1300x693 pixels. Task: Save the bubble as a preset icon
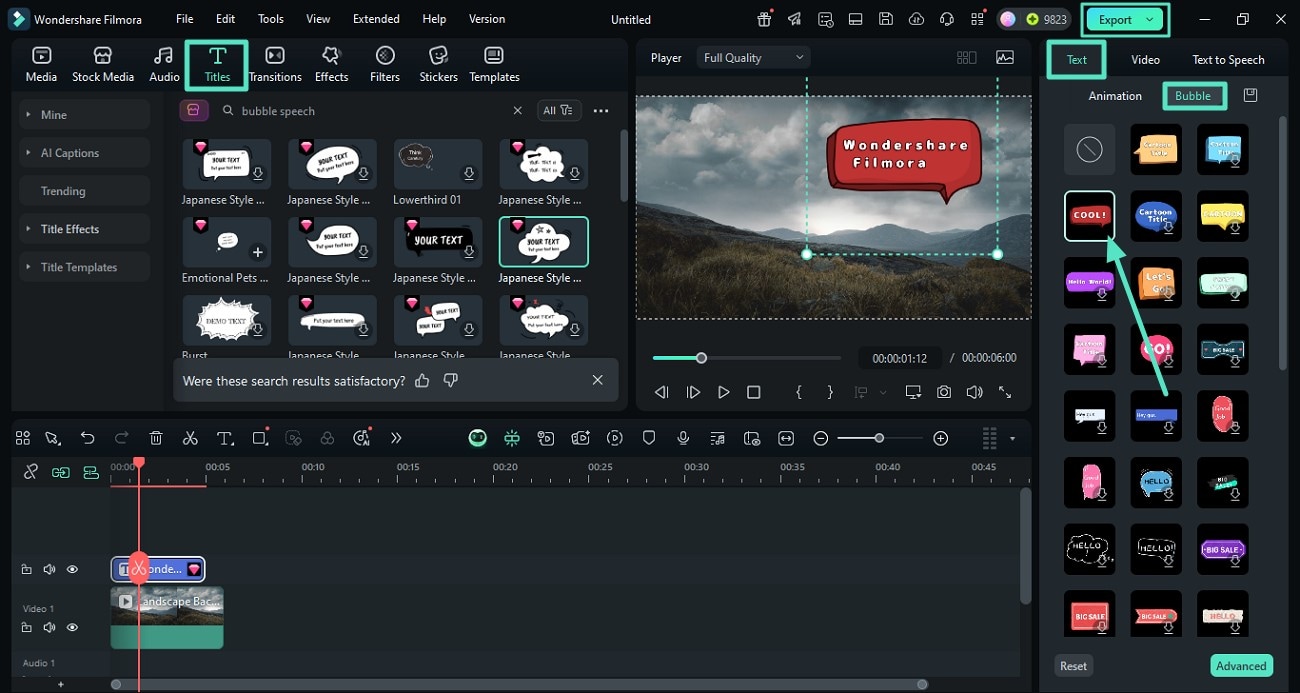pyautogui.click(x=1250, y=95)
